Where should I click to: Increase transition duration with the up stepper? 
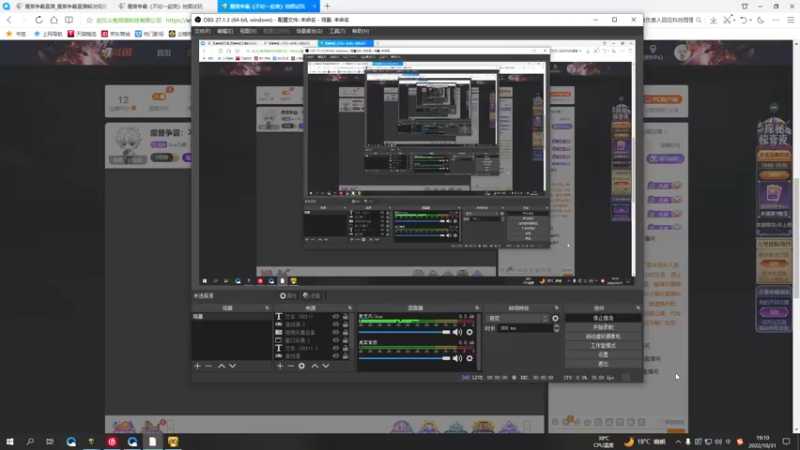[556, 326]
